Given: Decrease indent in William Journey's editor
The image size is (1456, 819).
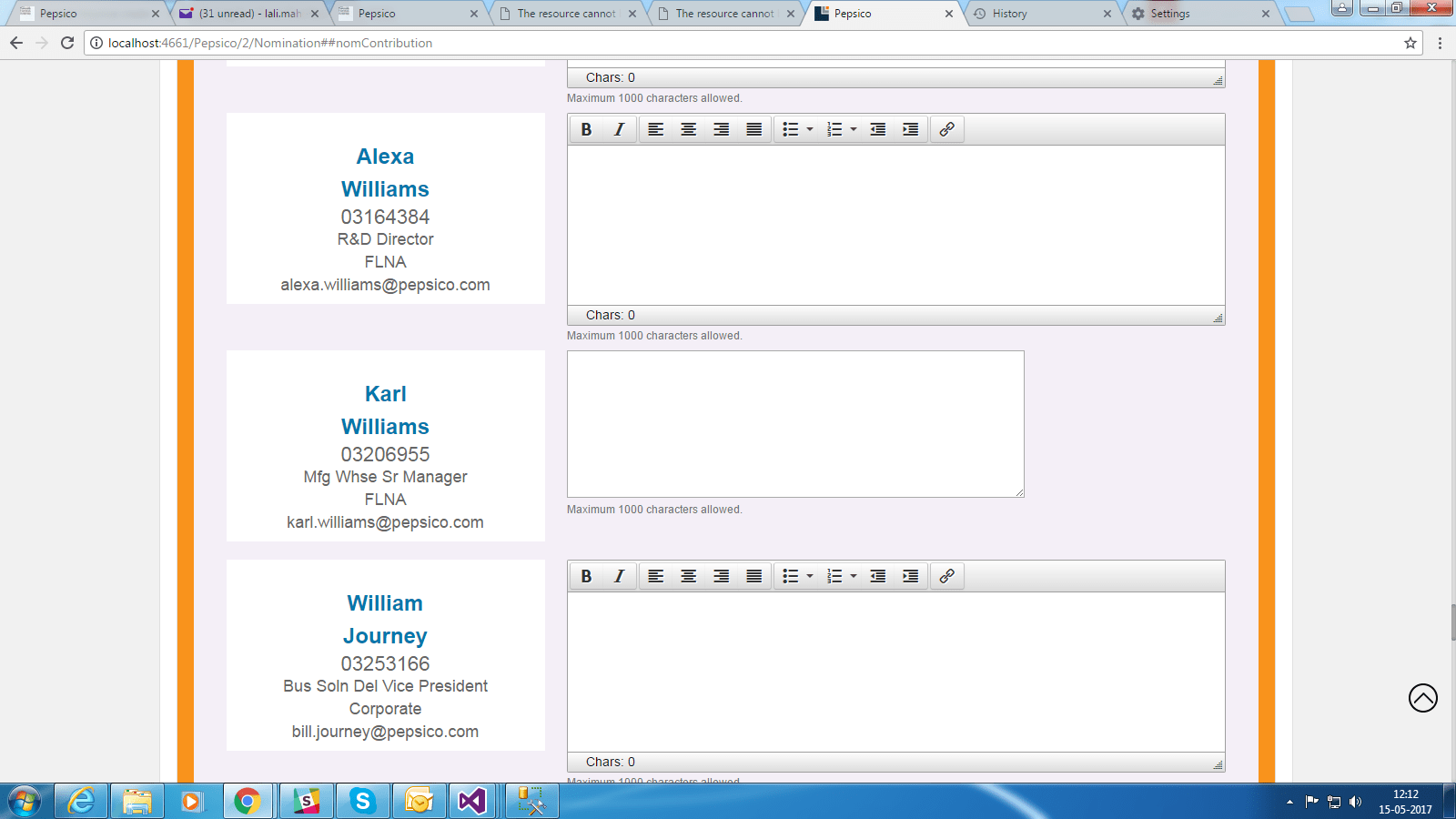Looking at the screenshot, I should [x=878, y=576].
